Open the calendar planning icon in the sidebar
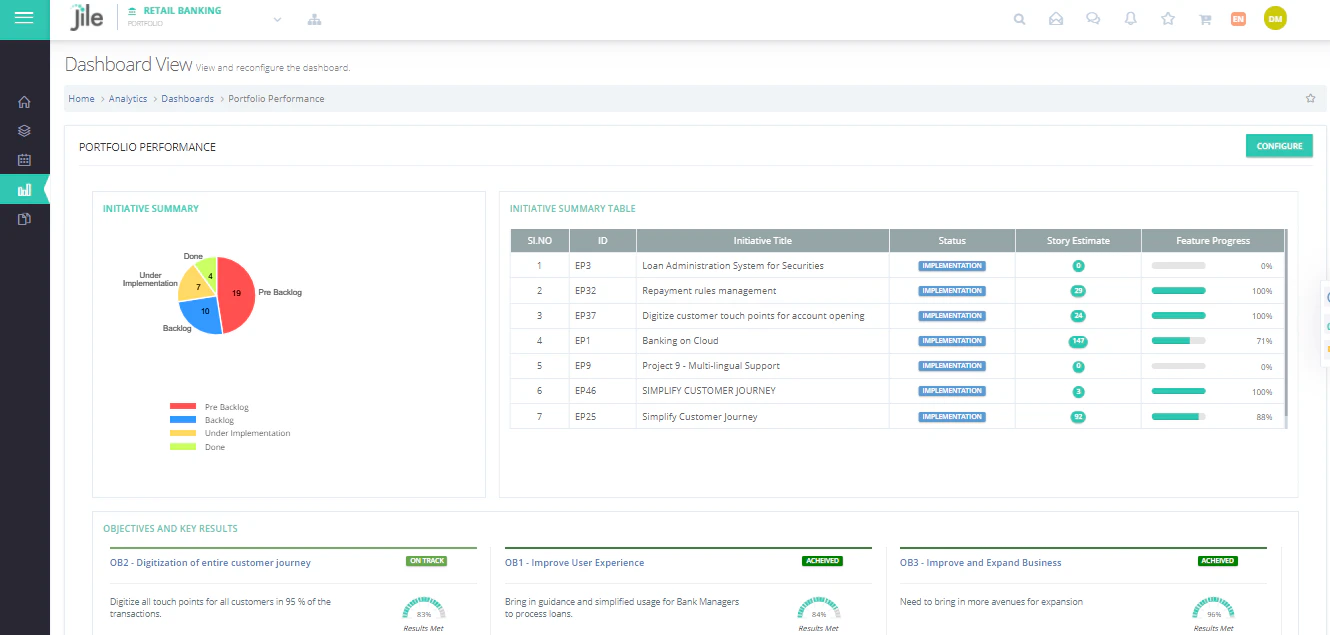1330x635 pixels. click(x=24, y=159)
